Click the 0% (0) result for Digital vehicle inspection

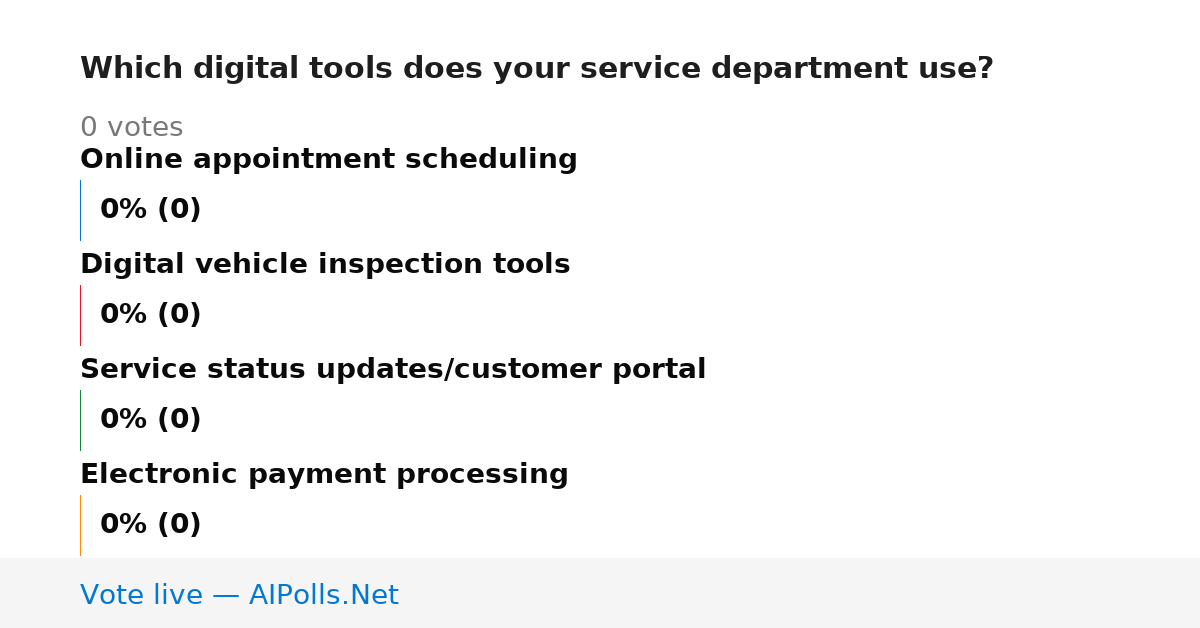tap(150, 315)
